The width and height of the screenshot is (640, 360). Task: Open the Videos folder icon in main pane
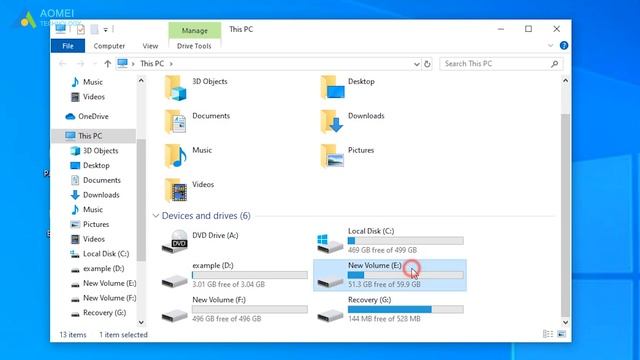176,191
